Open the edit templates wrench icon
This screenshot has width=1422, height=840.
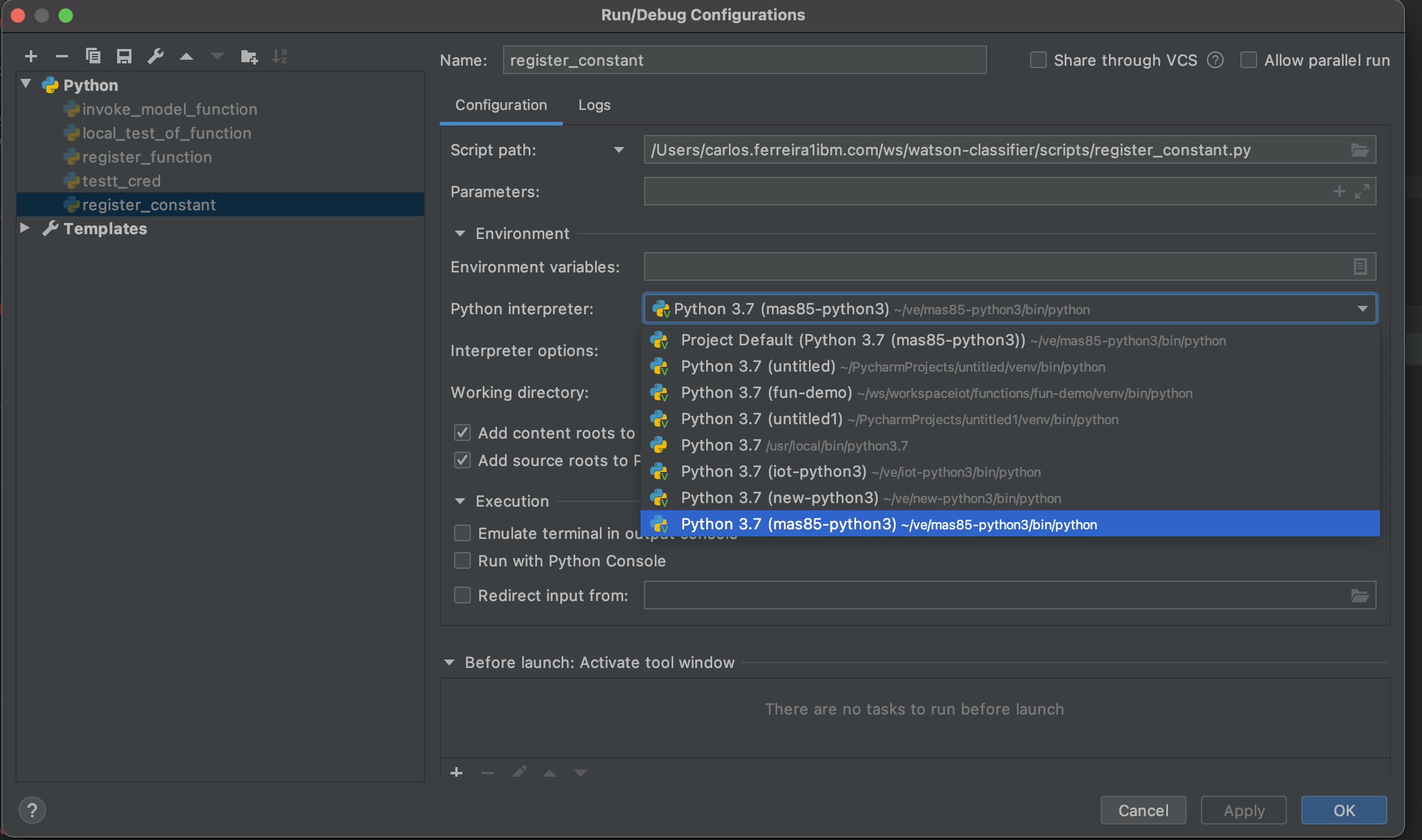click(155, 57)
